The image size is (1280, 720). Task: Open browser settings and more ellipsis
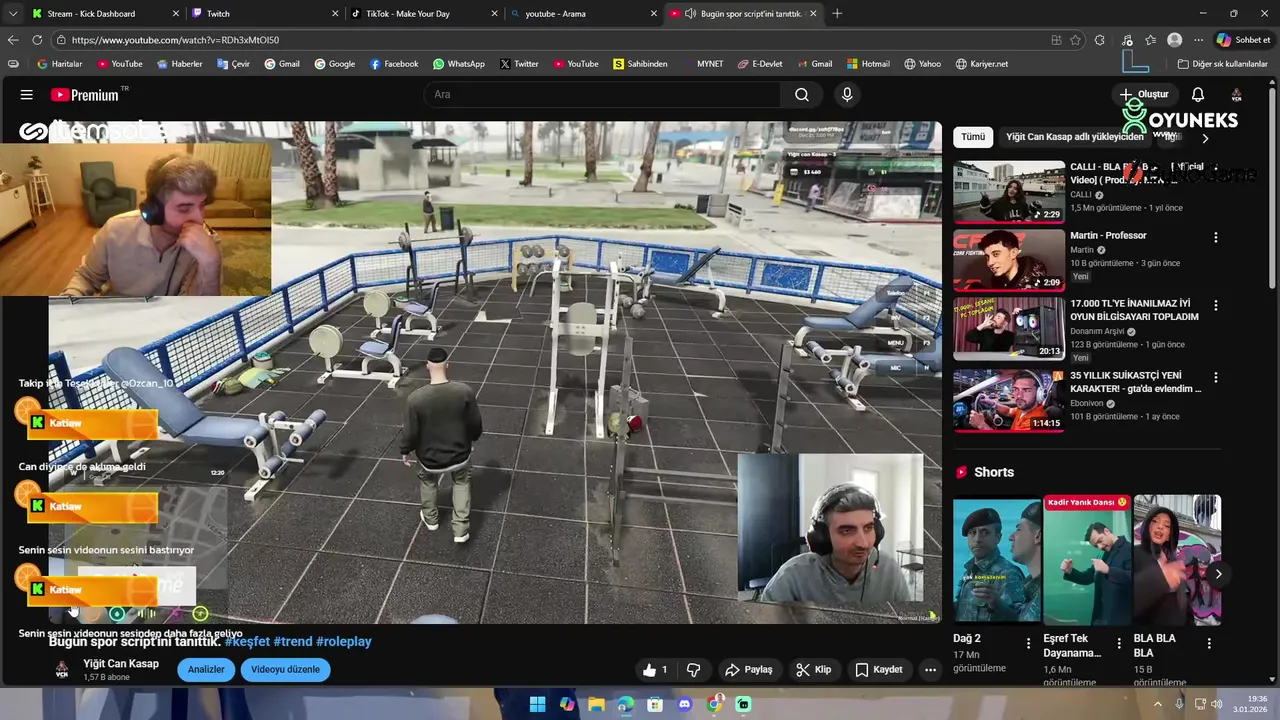point(1198,40)
